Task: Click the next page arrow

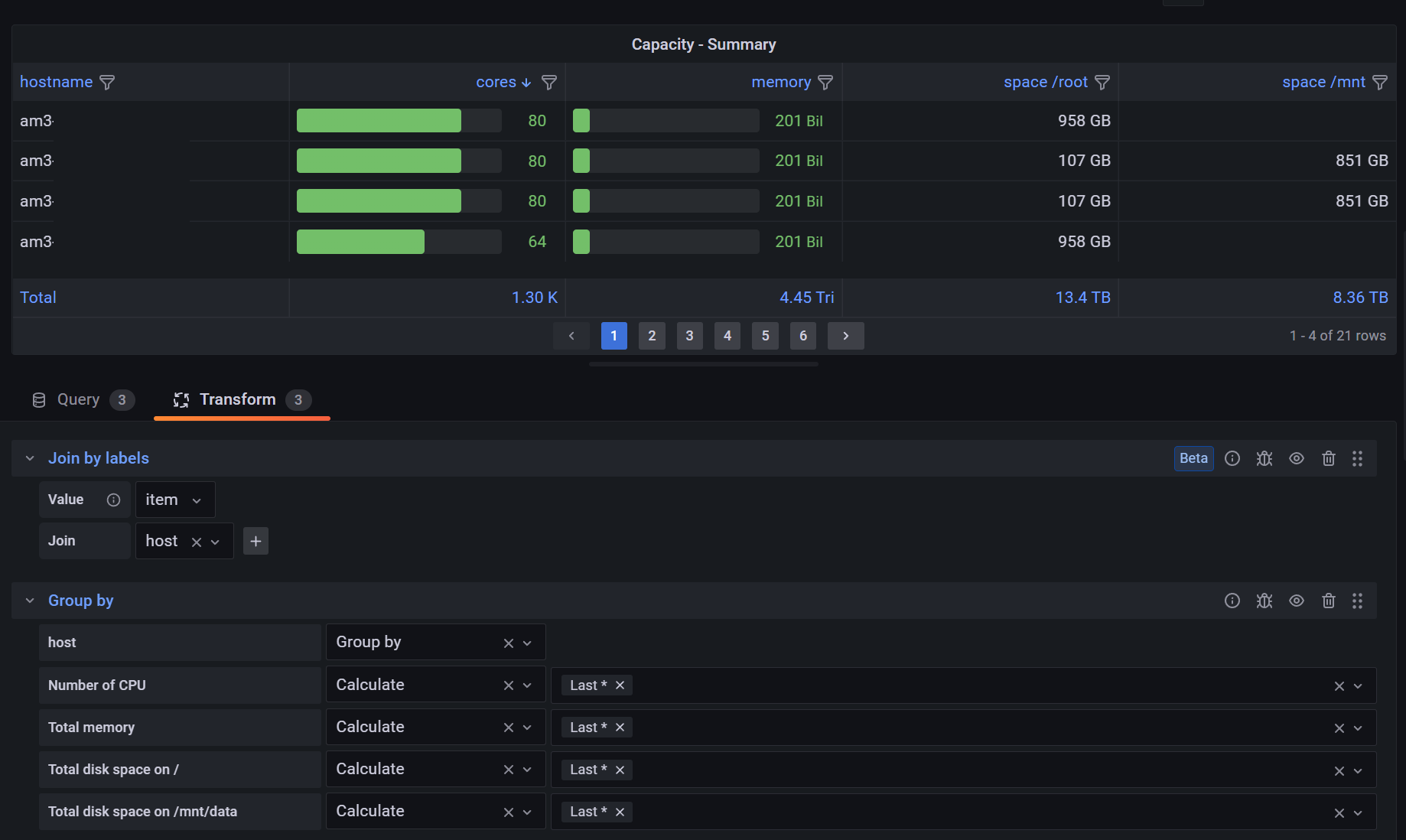Action: 845,335
